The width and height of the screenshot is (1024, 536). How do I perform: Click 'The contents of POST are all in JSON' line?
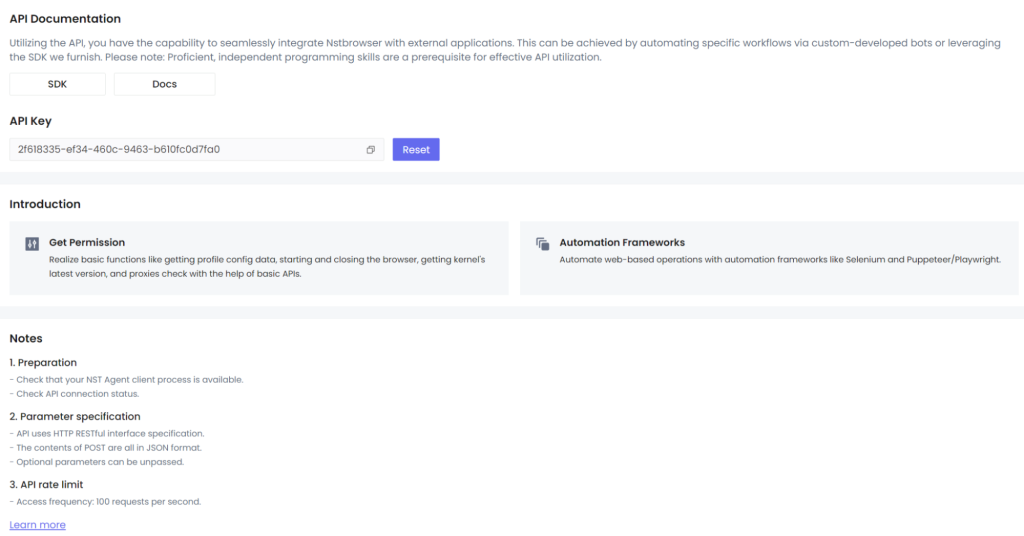tap(106, 448)
